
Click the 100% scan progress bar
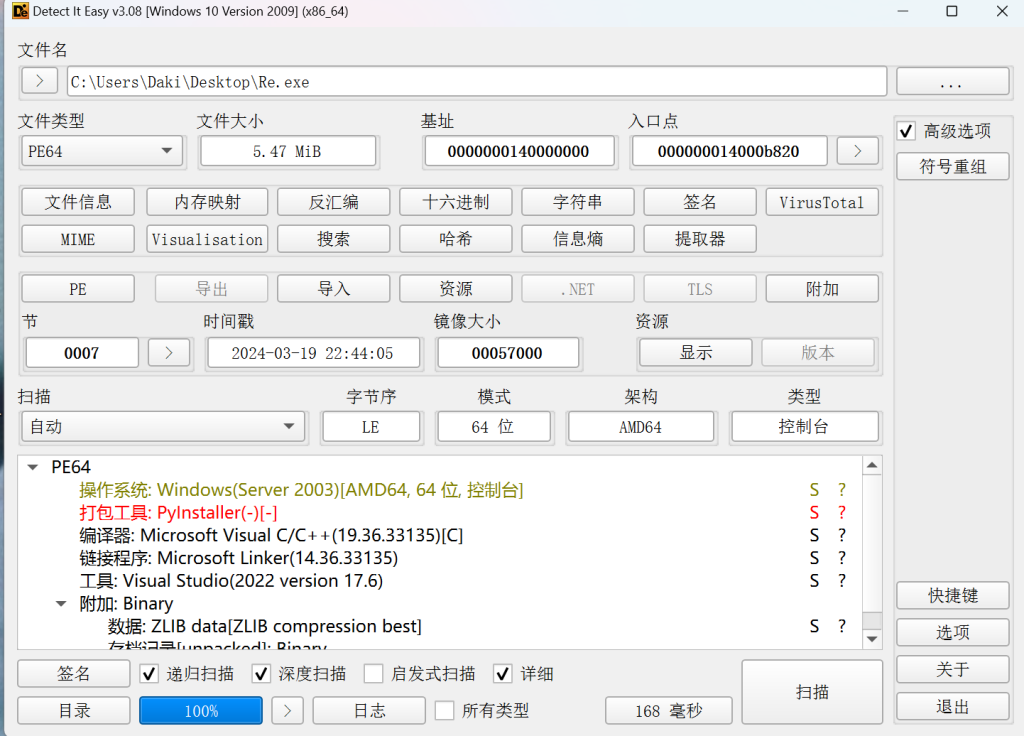coord(201,711)
